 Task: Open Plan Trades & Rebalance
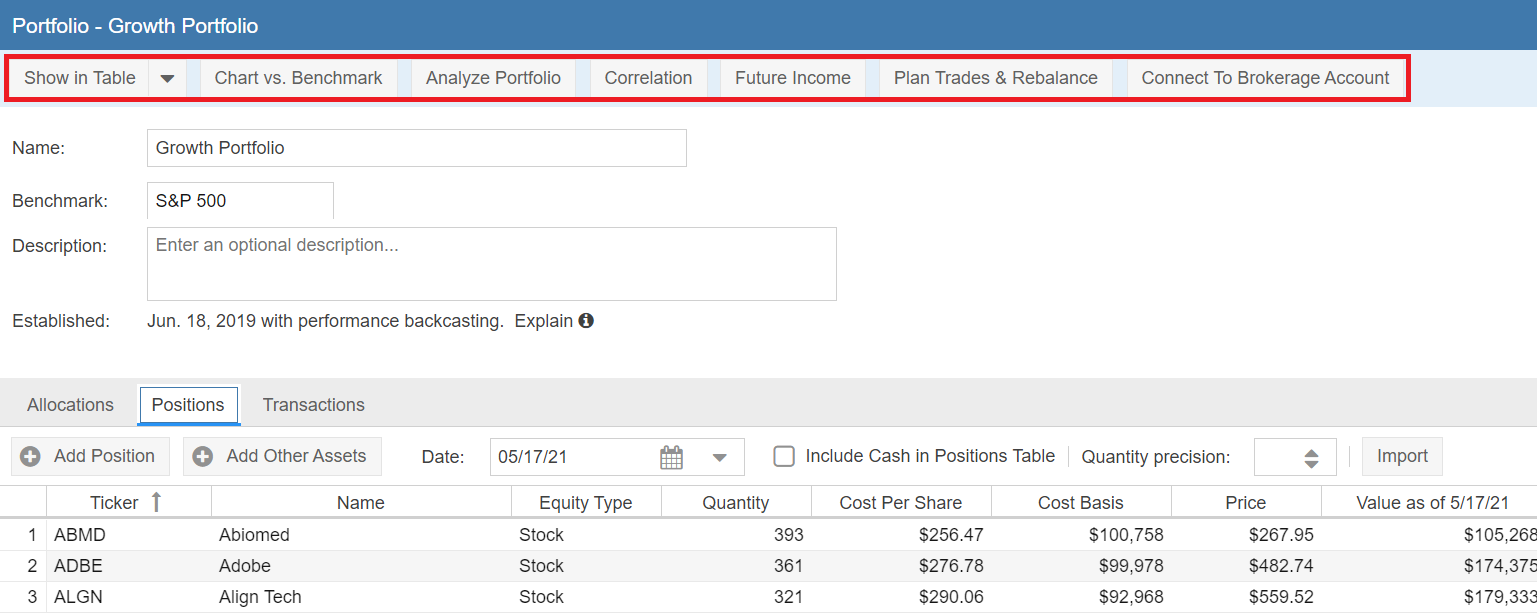tap(995, 78)
